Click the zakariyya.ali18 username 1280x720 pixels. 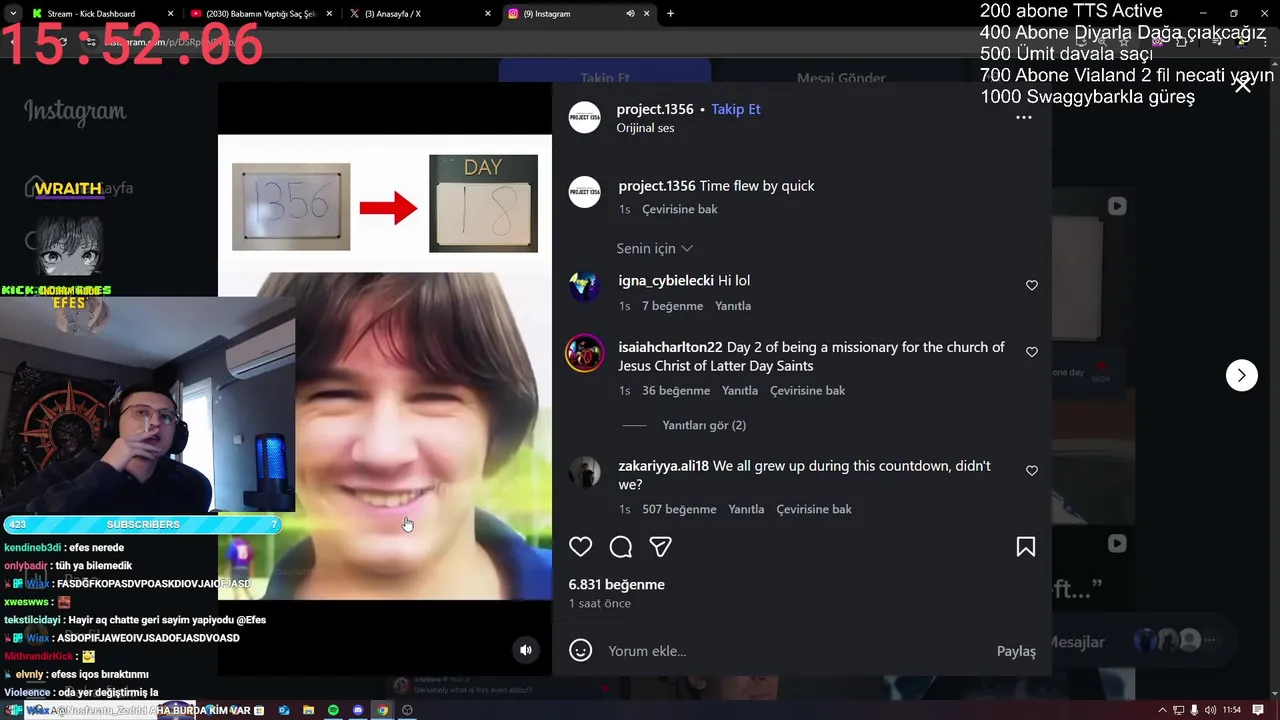(664, 466)
